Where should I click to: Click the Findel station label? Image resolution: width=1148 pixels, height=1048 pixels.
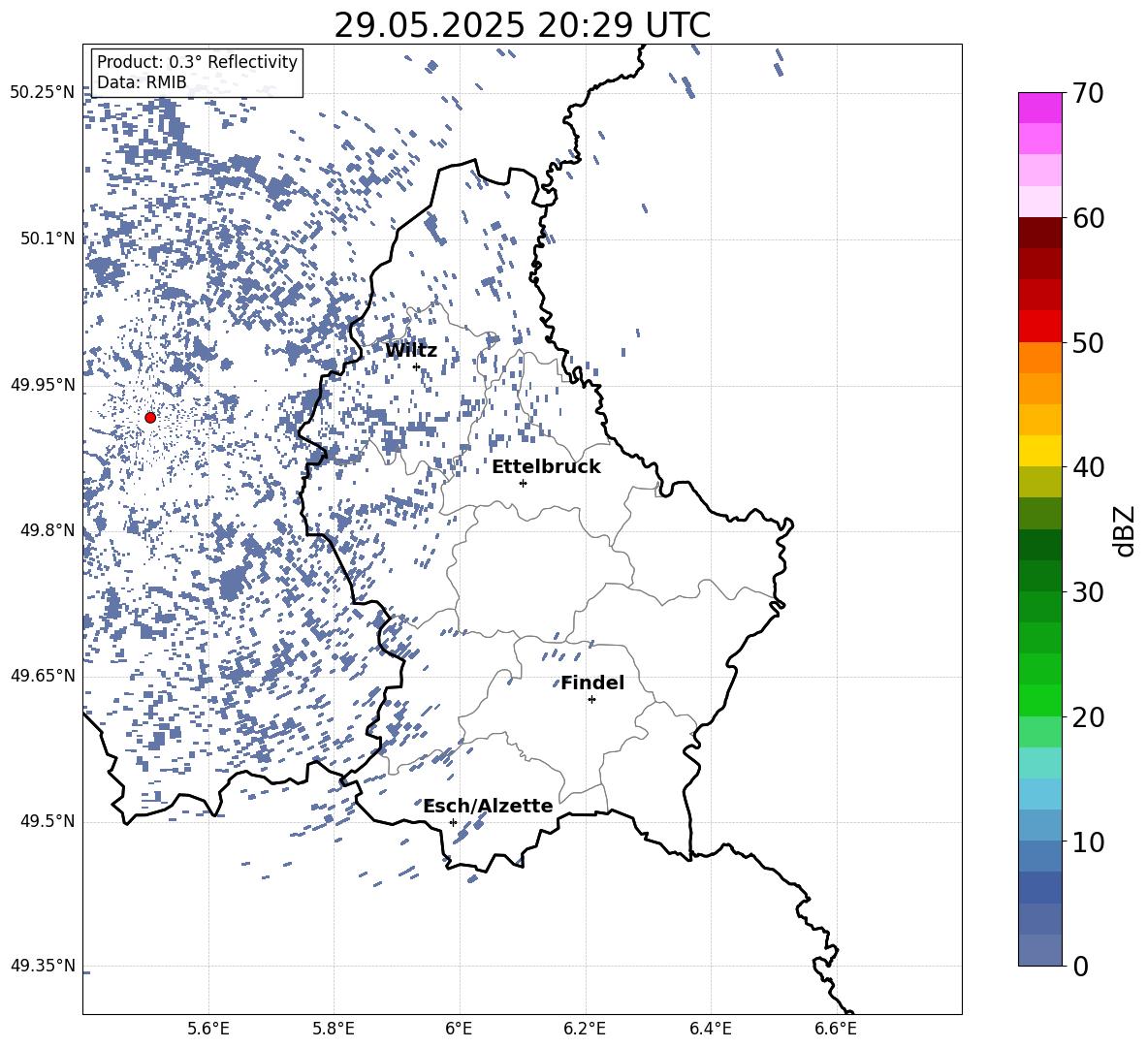click(592, 683)
